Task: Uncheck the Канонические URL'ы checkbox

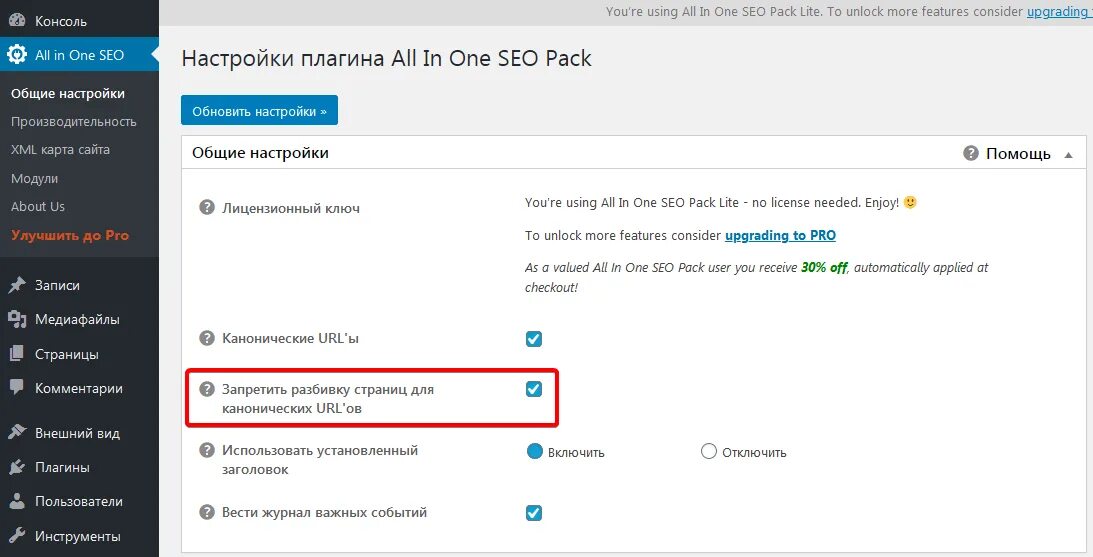Action: pyautogui.click(x=534, y=339)
